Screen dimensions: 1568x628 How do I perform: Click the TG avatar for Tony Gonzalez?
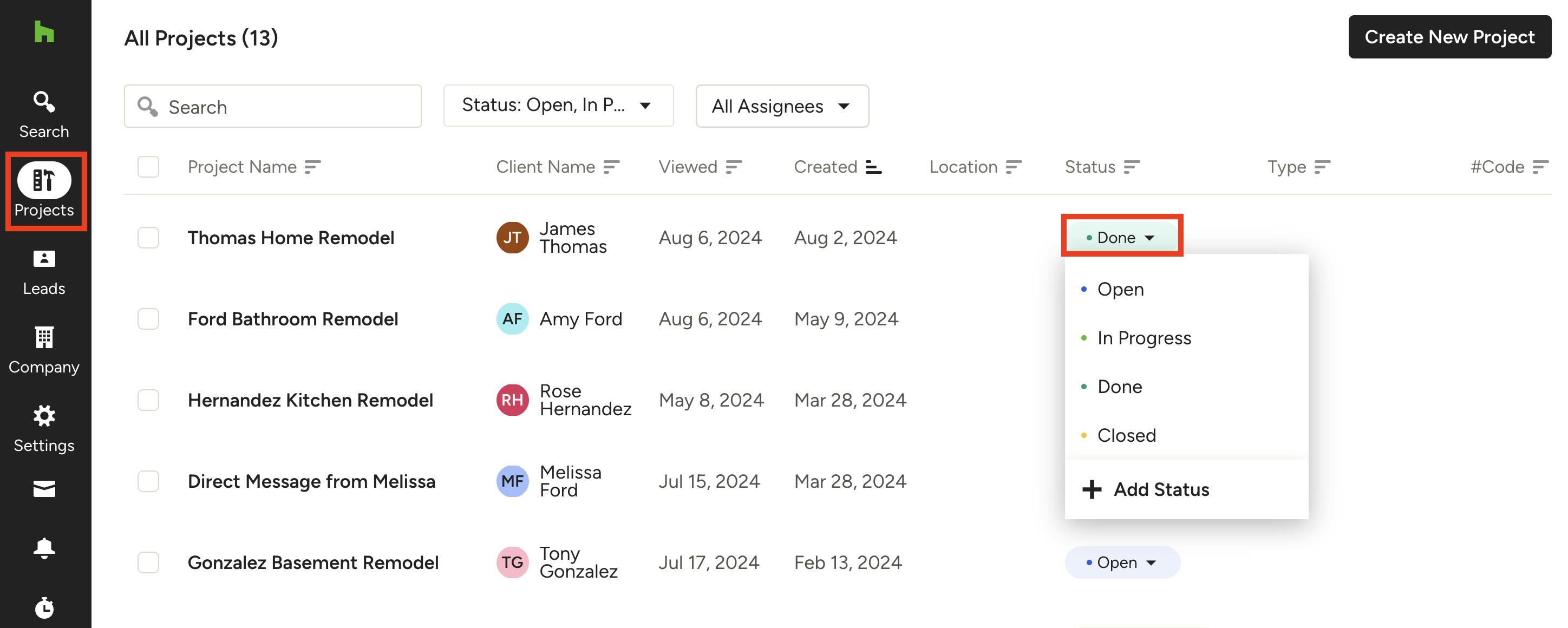[x=513, y=562]
